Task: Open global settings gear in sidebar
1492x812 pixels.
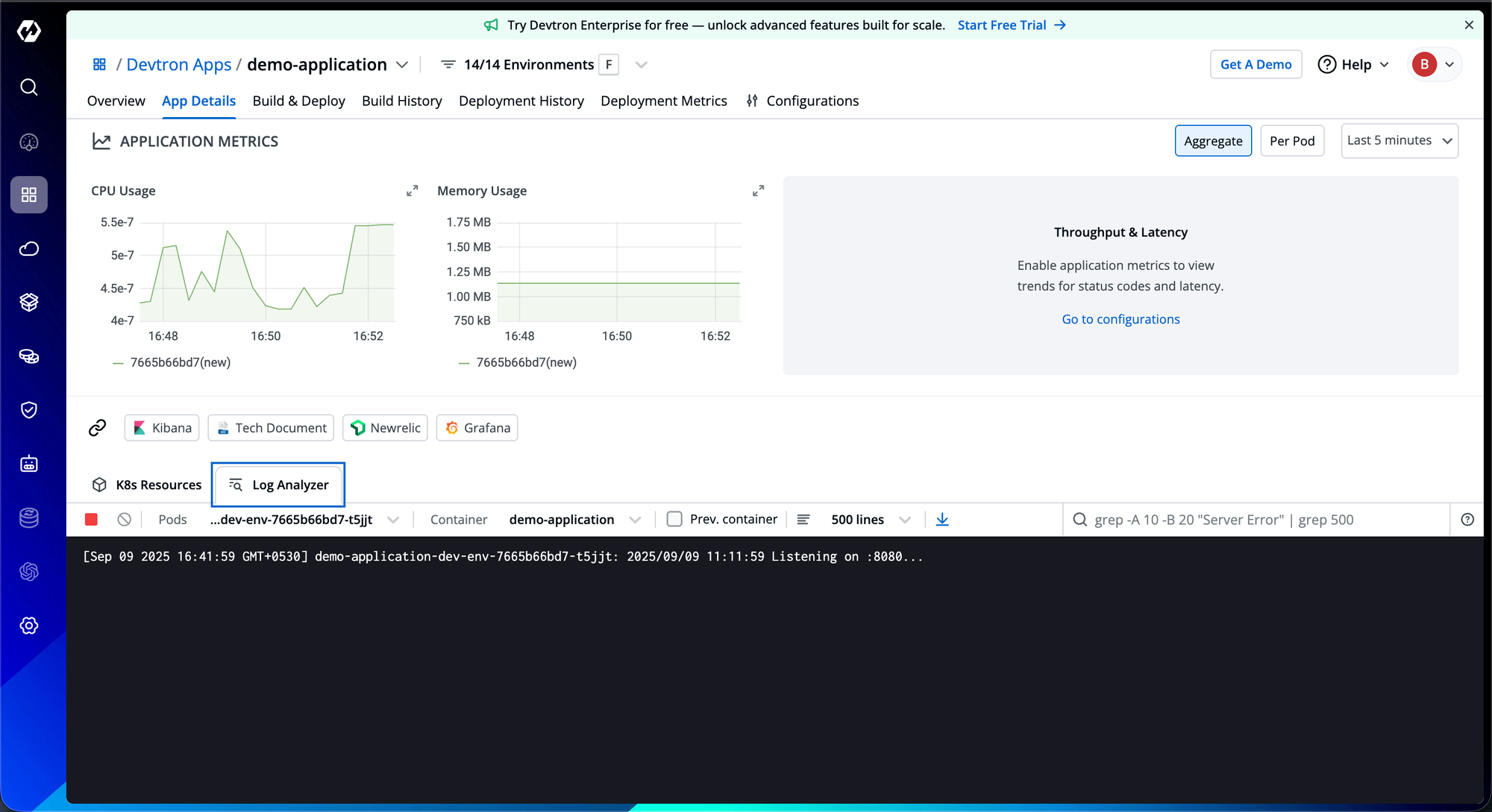Action: tap(29, 626)
